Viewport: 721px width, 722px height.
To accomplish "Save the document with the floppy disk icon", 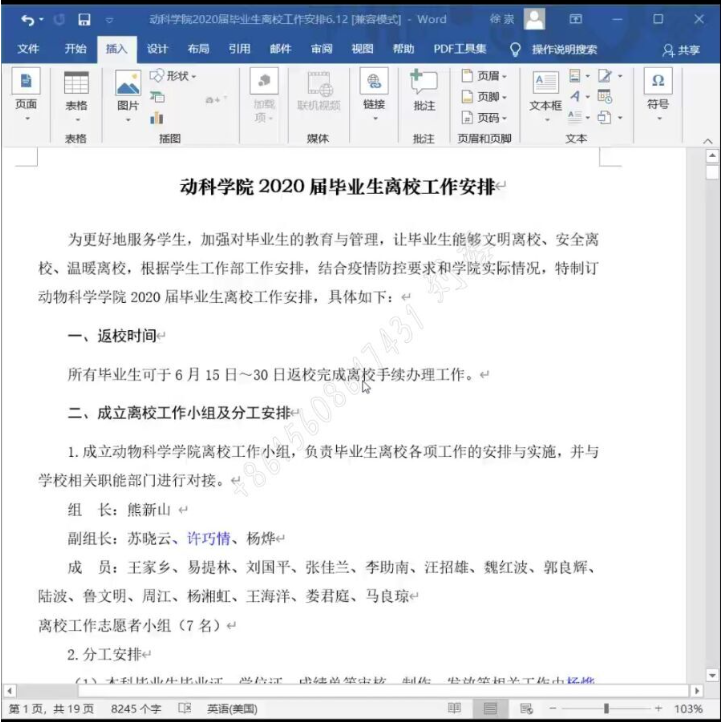I will [x=84, y=19].
